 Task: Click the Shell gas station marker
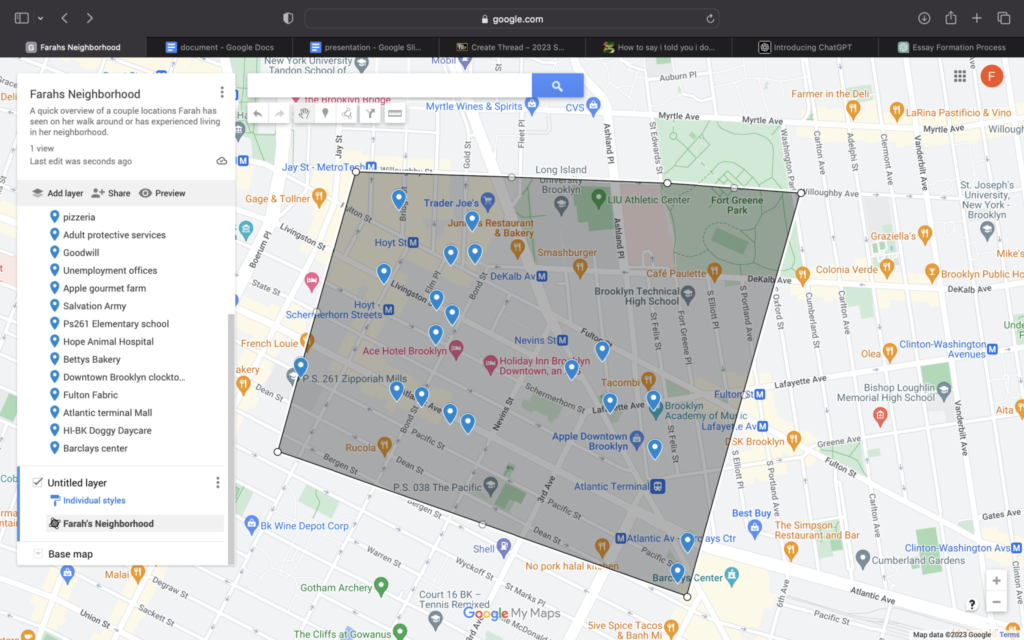click(x=503, y=547)
